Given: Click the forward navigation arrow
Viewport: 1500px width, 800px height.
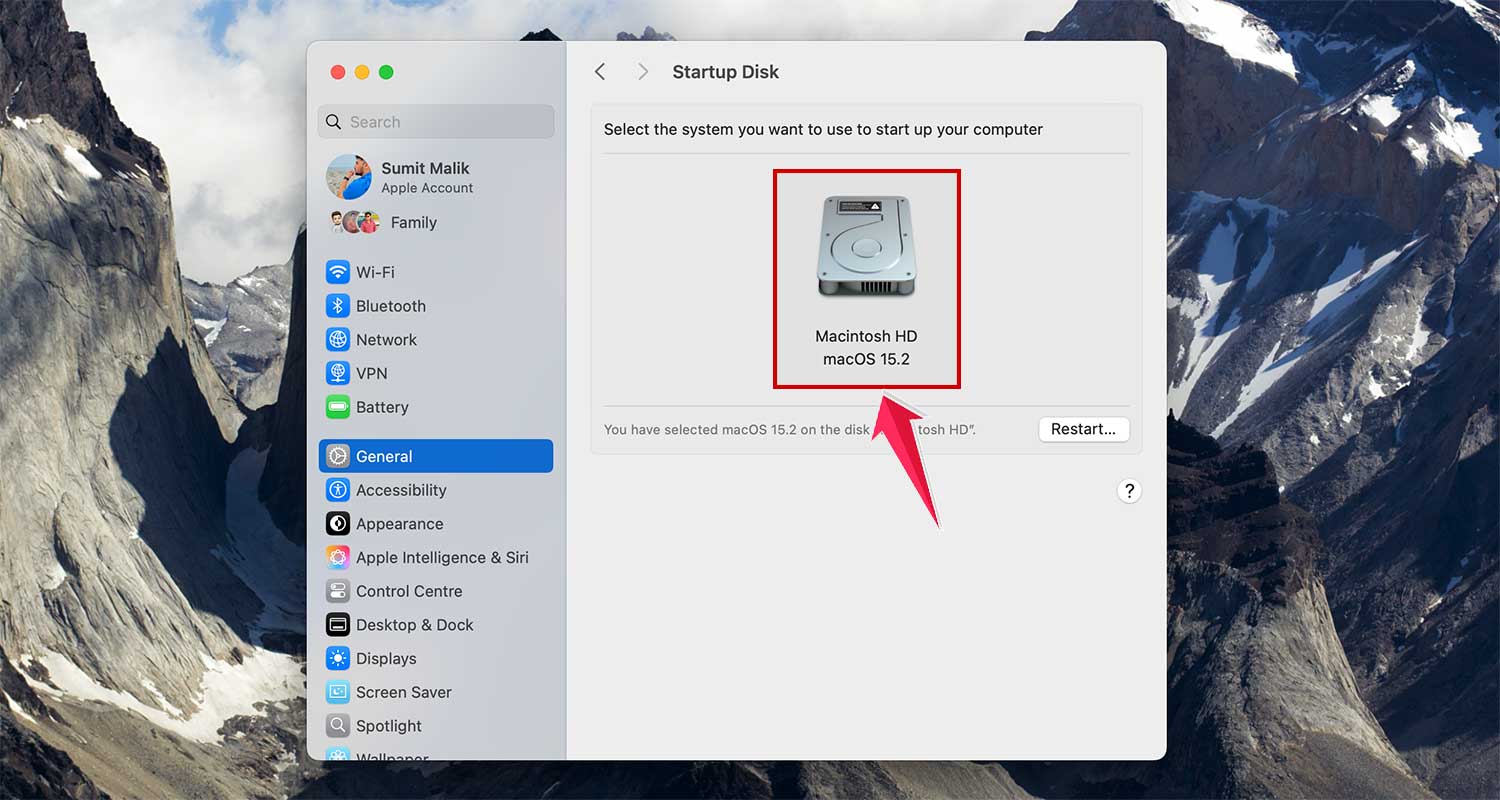Looking at the screenshot, I should point(642,71).
